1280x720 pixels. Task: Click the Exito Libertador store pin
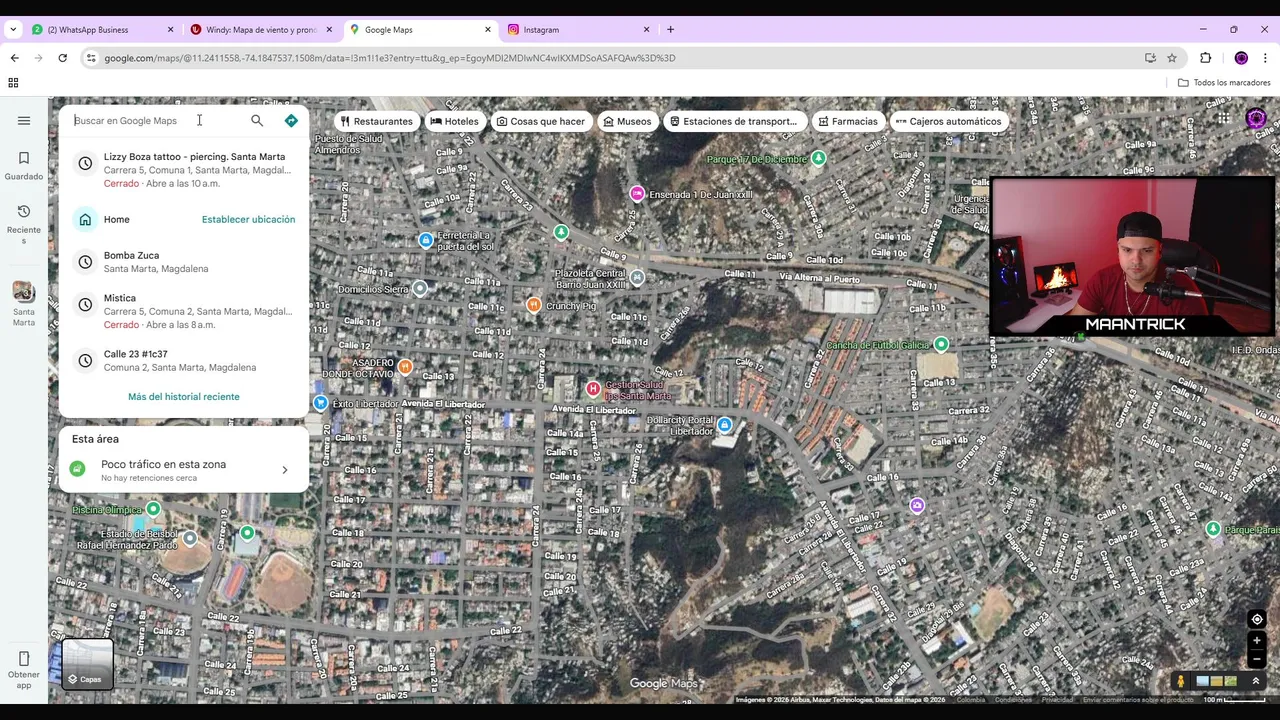[320, 403]
